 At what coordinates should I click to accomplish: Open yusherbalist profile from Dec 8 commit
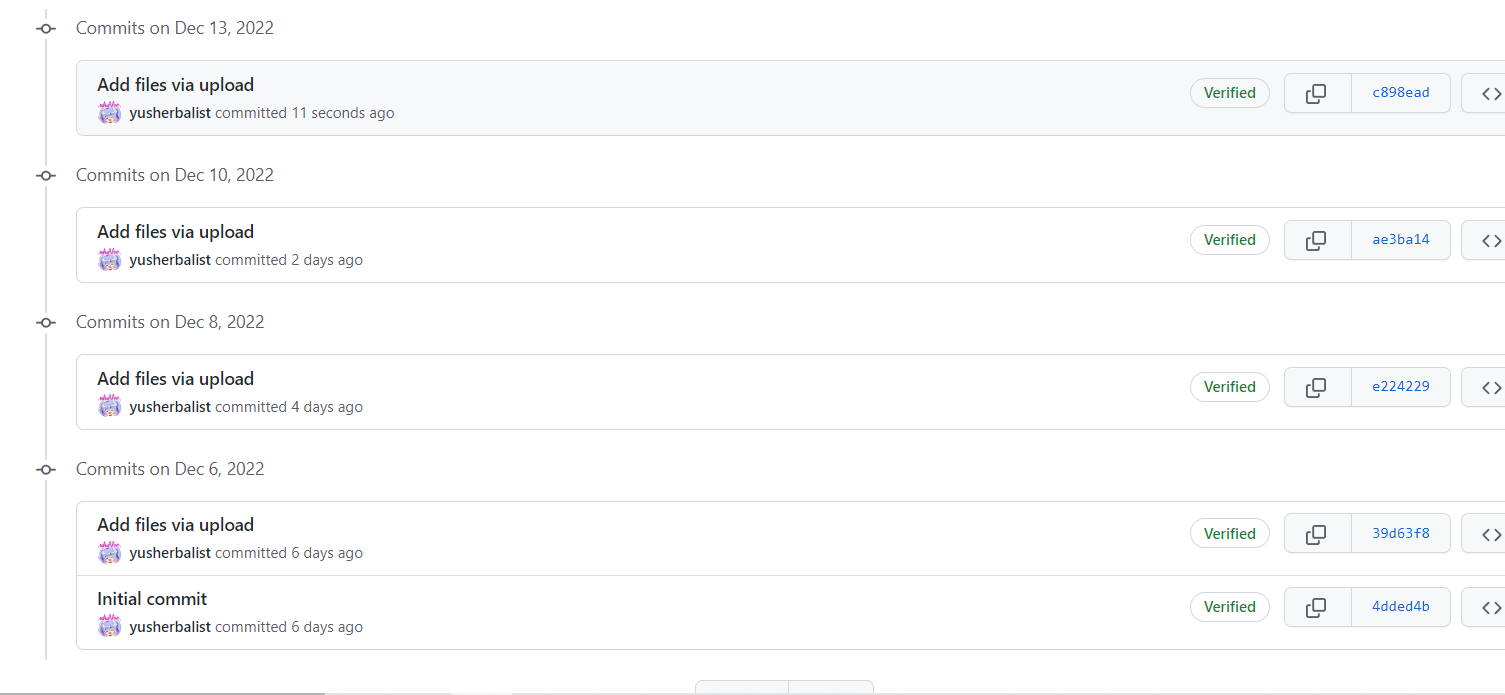(x=170, y=407)
